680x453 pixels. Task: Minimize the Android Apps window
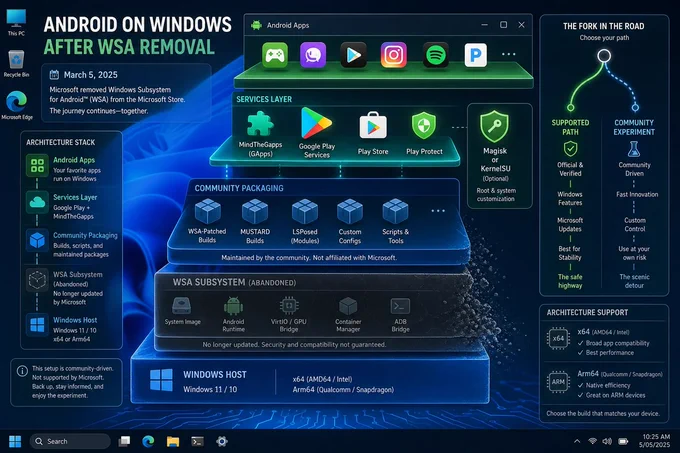point(484,25)
